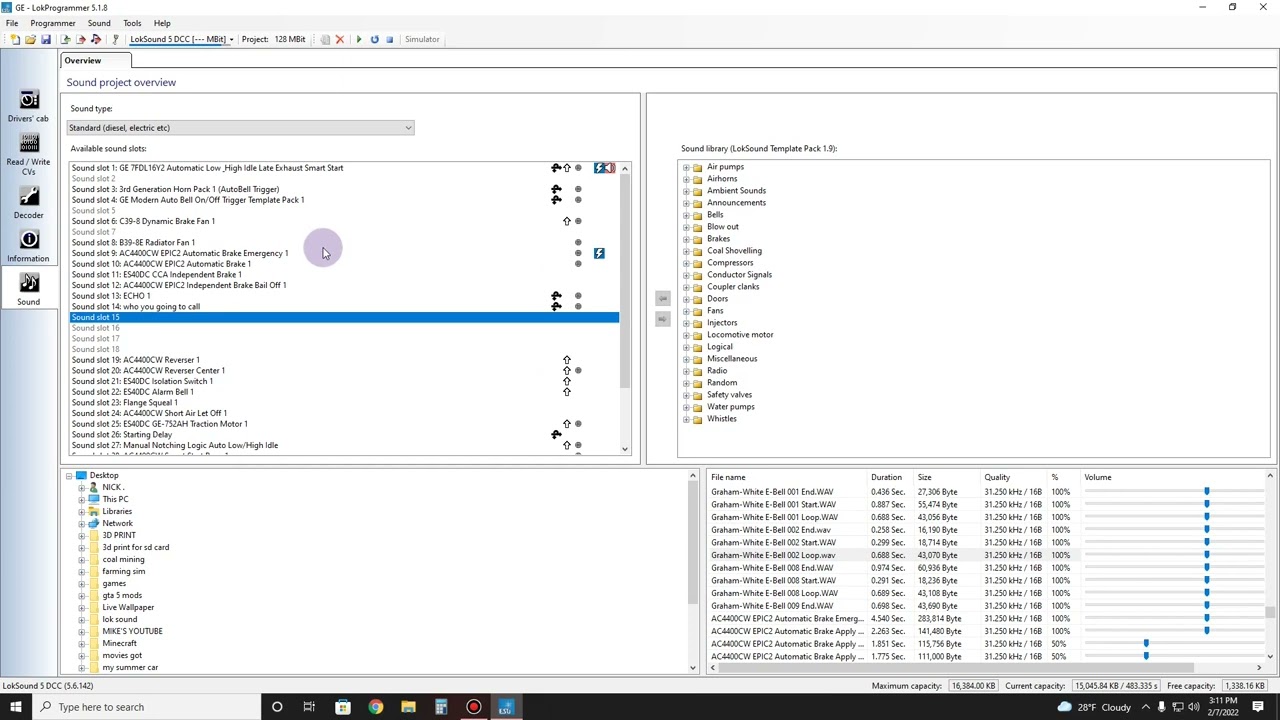This screenshot has width=1280, height=720.
Task: Click the blue loop playback toolbar icon
Action: (374, 39)
